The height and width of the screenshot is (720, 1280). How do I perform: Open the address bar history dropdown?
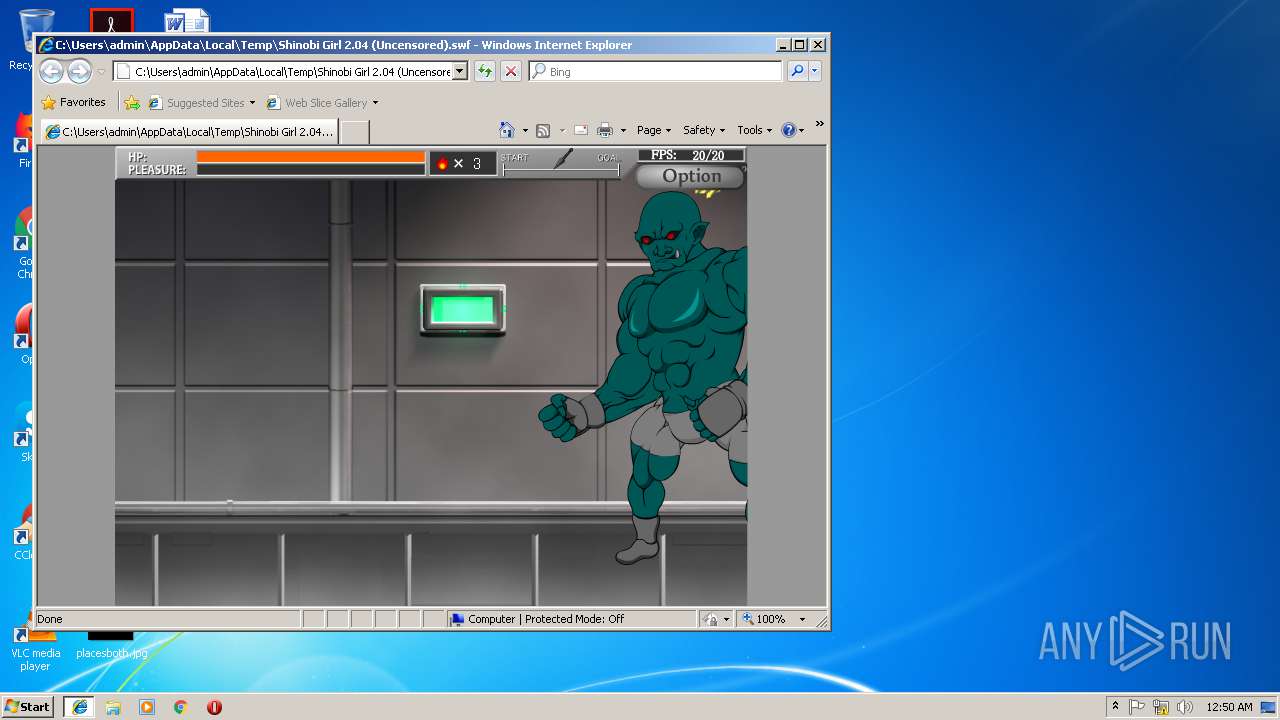coord(460,71)
